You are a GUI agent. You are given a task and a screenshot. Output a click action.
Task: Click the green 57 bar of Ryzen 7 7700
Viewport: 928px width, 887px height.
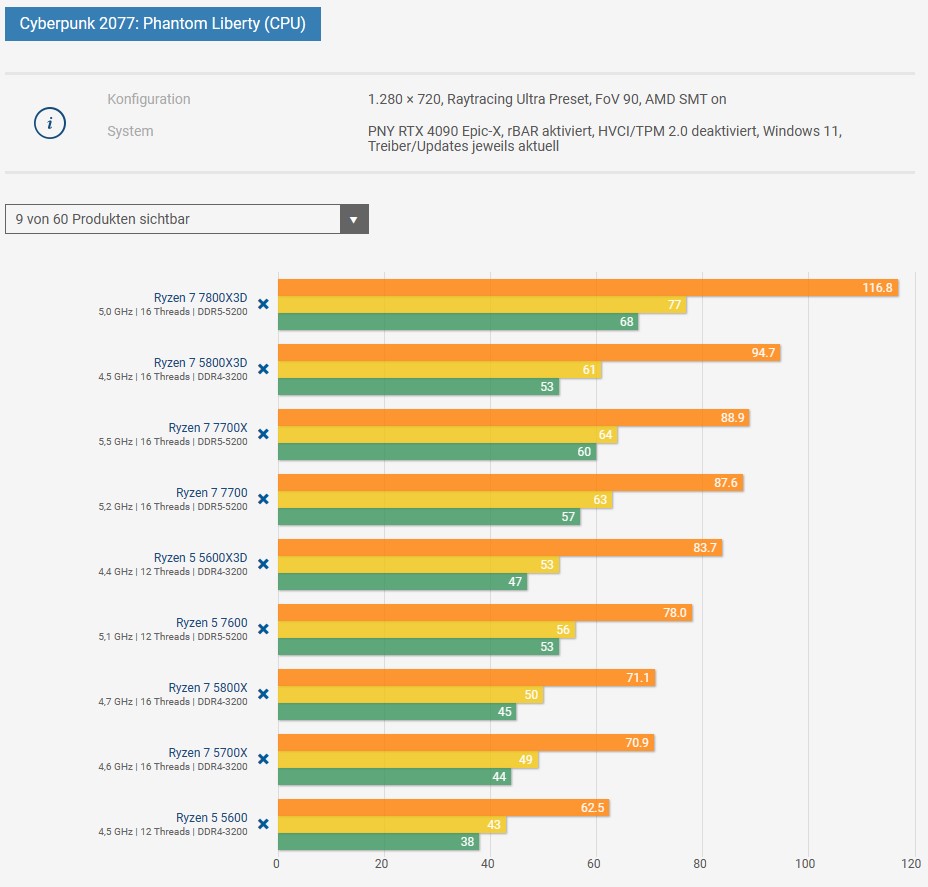coord(429,517)
